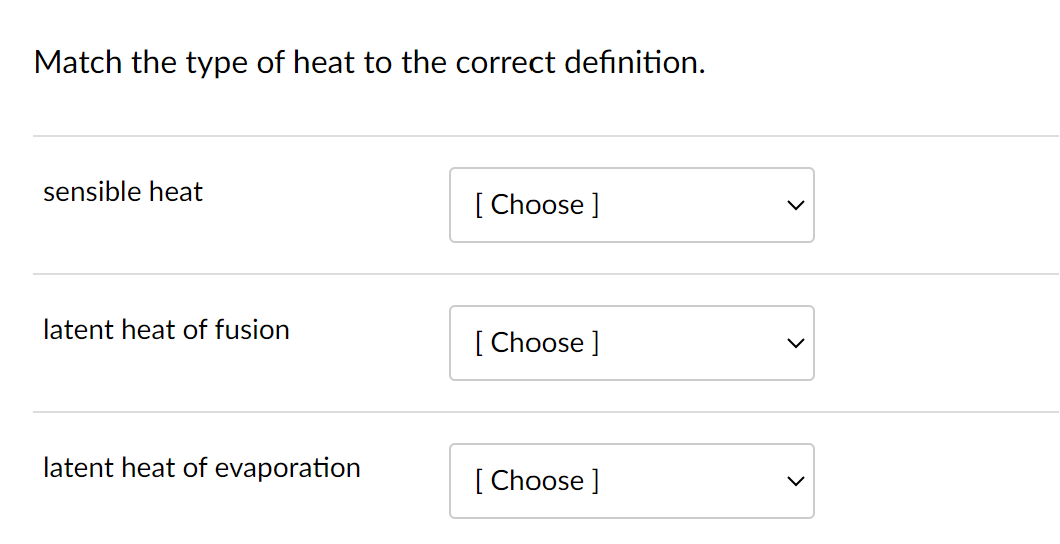Click "[ Choose ]" placeholder beside latent heat of fusion

[537, 343]
